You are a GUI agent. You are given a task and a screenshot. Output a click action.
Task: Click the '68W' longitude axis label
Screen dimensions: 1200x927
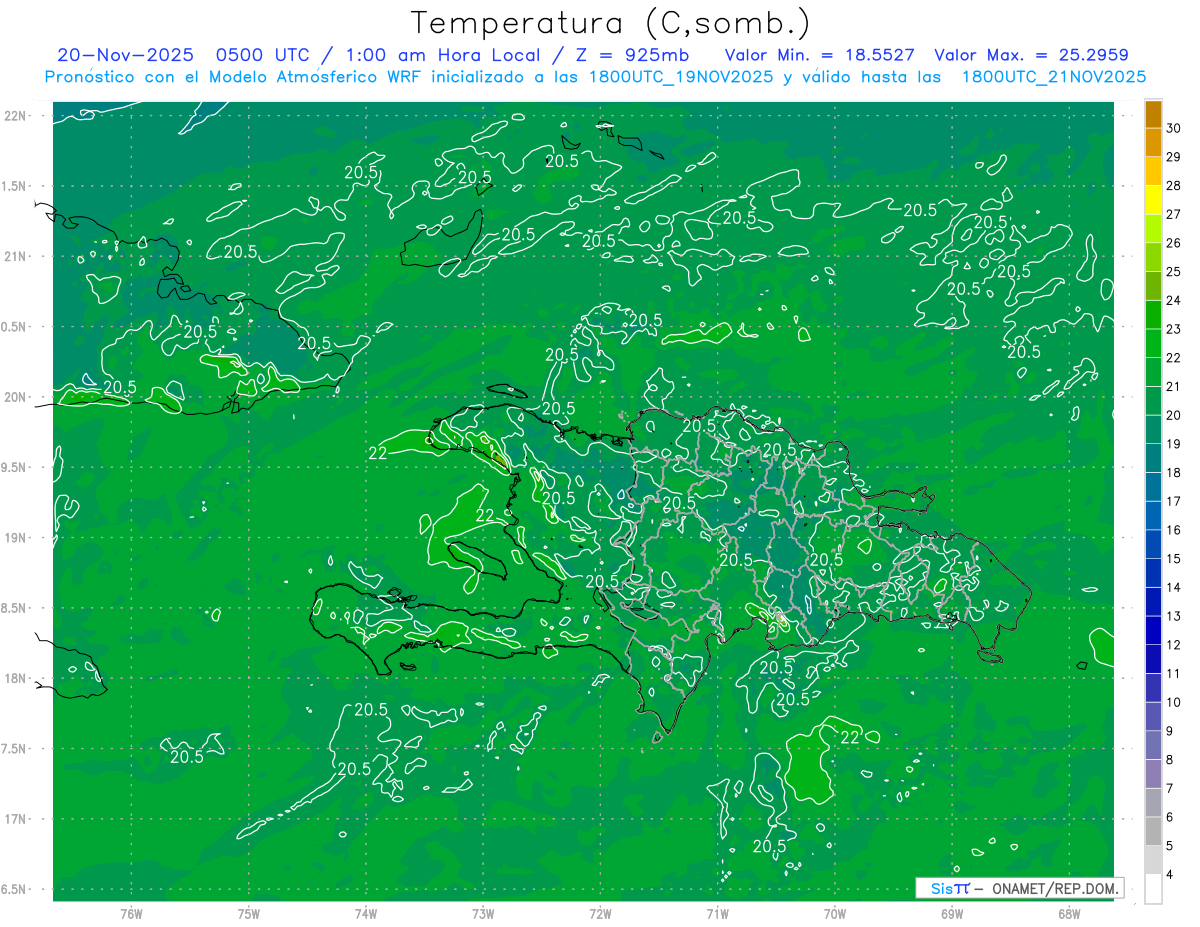tap(1069, 914)
